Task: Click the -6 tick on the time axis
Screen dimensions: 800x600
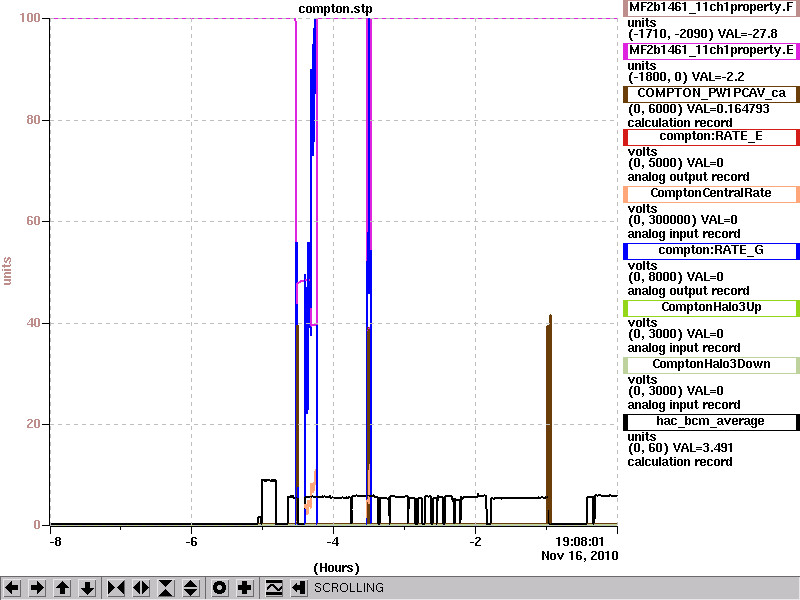Action: tap(191, 542)
